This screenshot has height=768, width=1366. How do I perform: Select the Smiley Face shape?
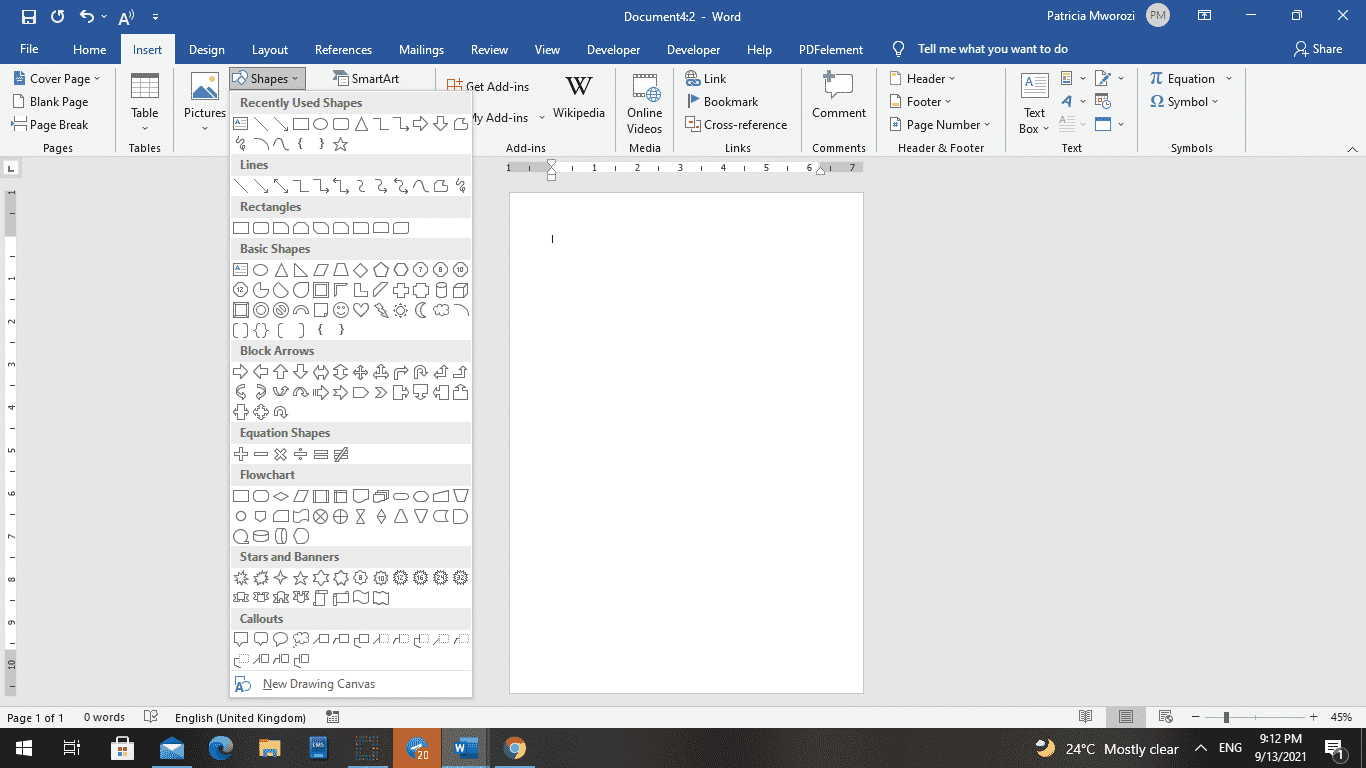tap(340, 311)
